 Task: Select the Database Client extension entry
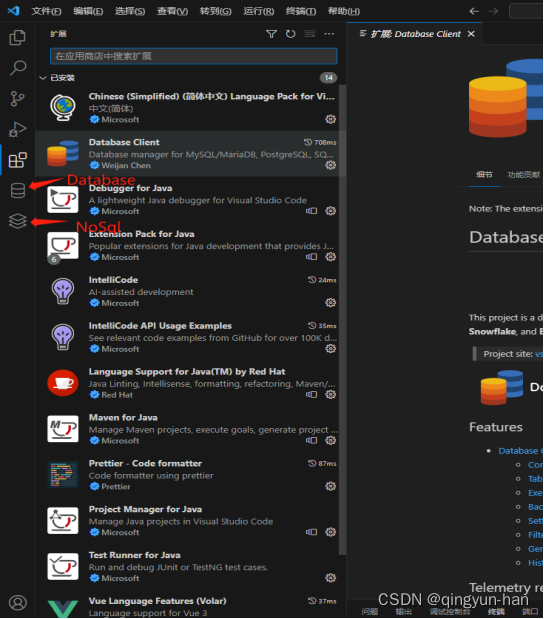190,154
